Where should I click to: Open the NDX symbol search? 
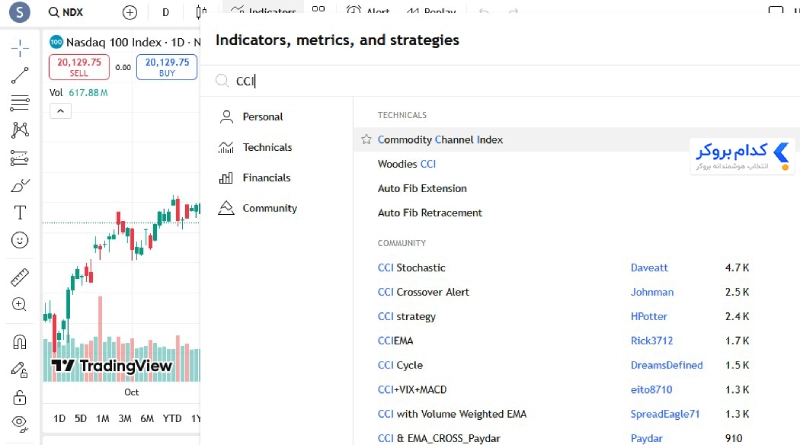66,12
